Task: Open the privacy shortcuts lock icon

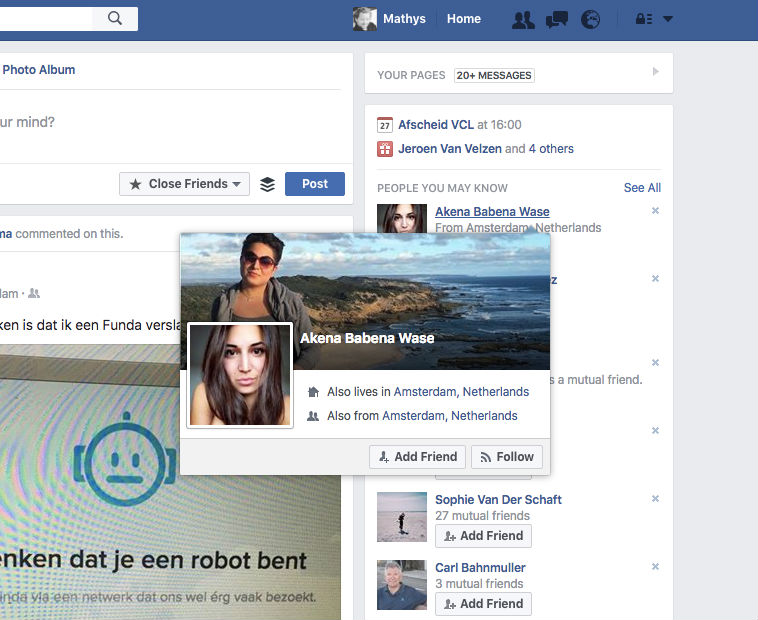Action: click(645, 19)
